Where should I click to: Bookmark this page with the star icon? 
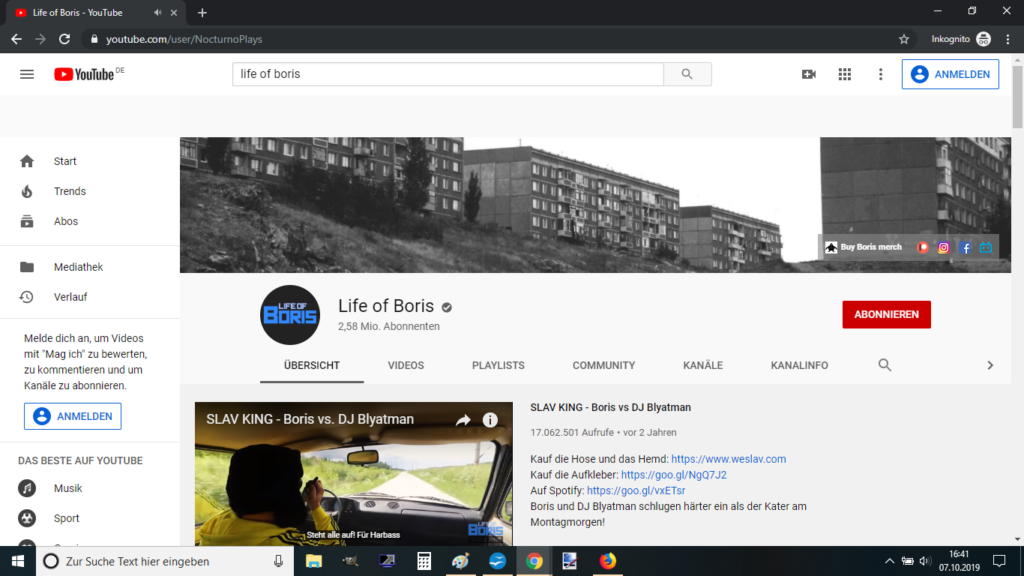[904, 39]
